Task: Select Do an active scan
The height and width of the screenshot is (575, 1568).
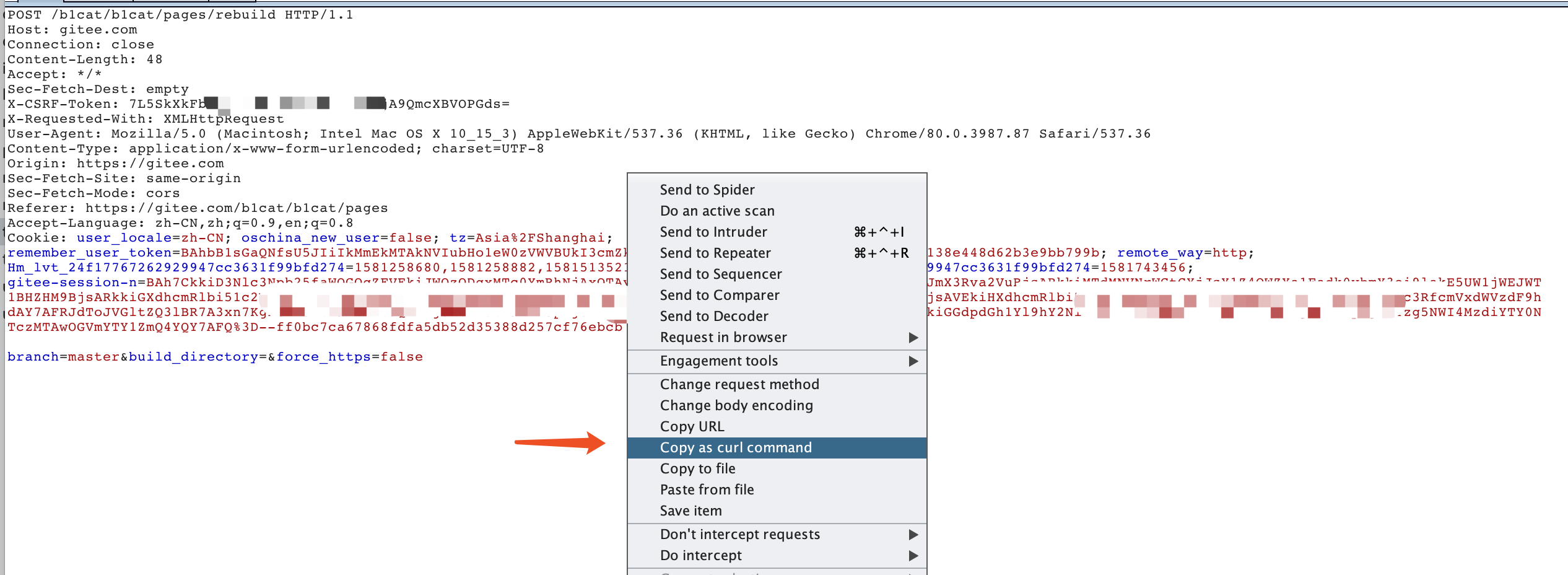Action: 777,211
